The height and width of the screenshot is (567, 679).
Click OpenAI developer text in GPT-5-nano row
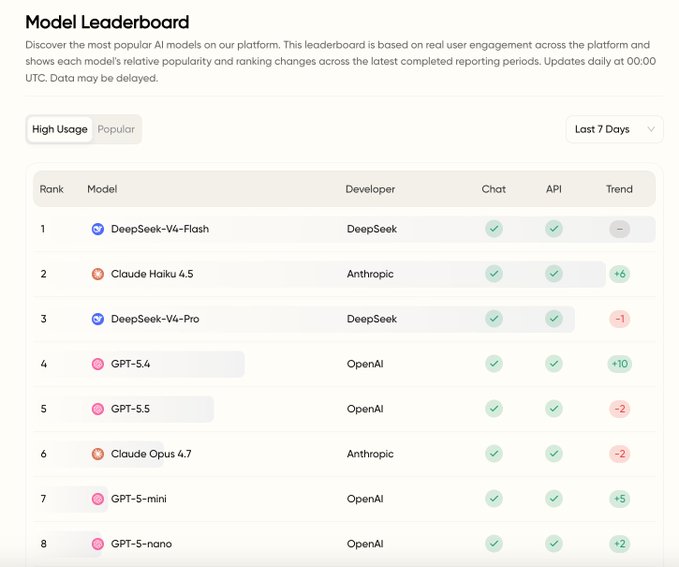point(365,544)
